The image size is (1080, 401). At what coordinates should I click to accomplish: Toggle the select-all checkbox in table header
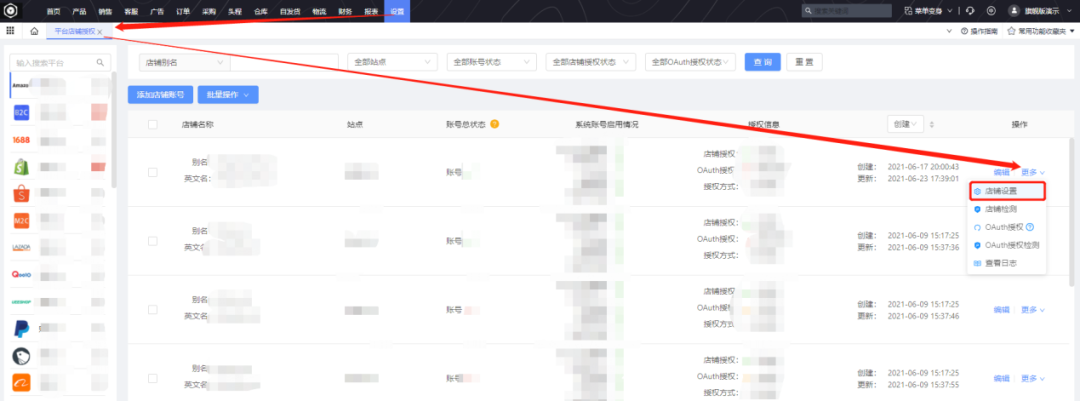153,125
